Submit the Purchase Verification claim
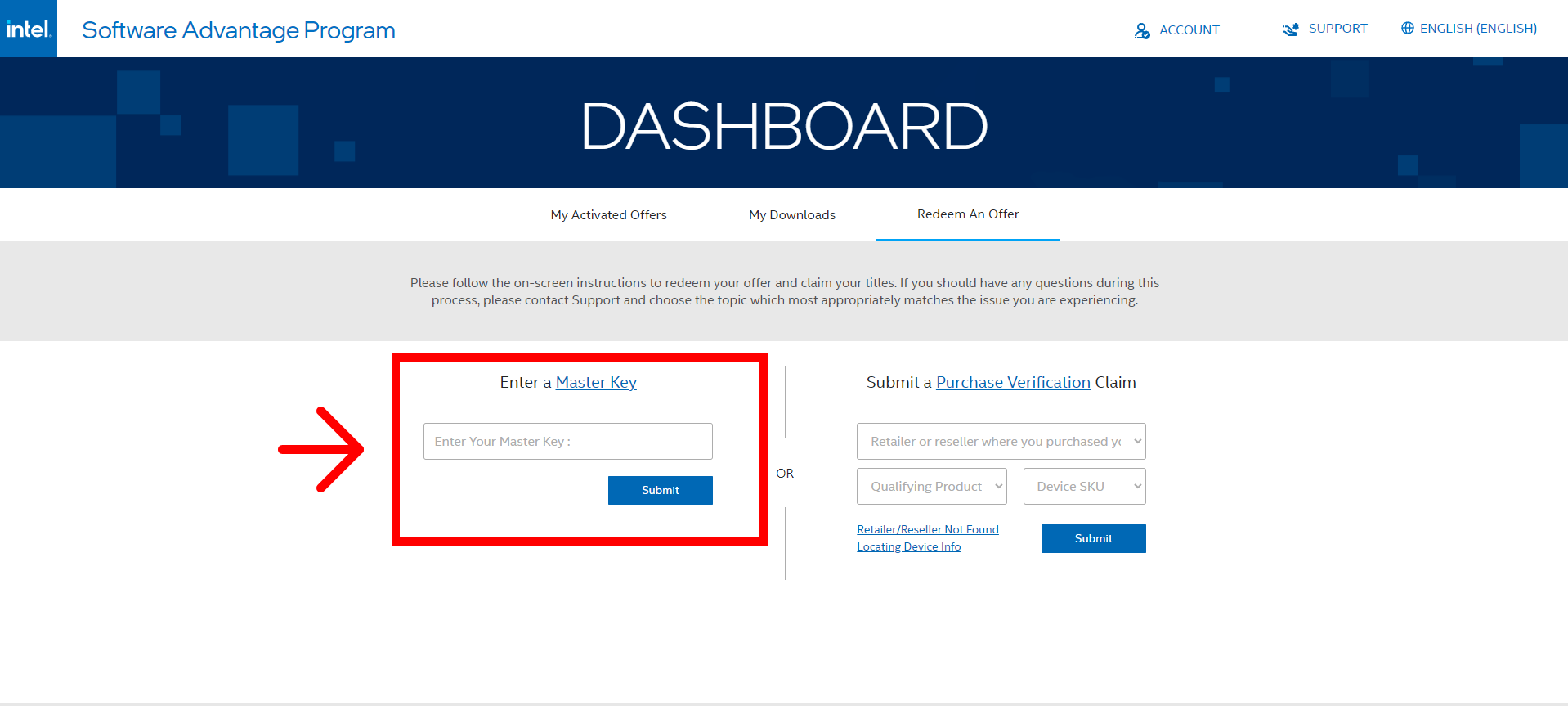 tap(1093, 538)
